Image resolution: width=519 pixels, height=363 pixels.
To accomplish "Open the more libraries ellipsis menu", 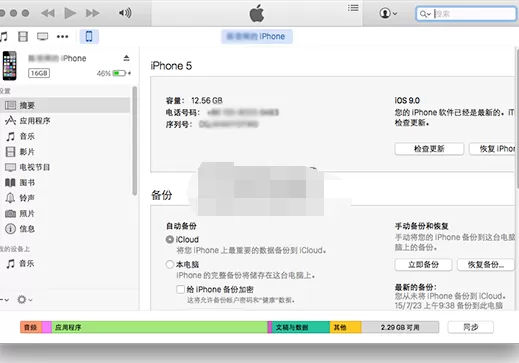I will 63,36.
